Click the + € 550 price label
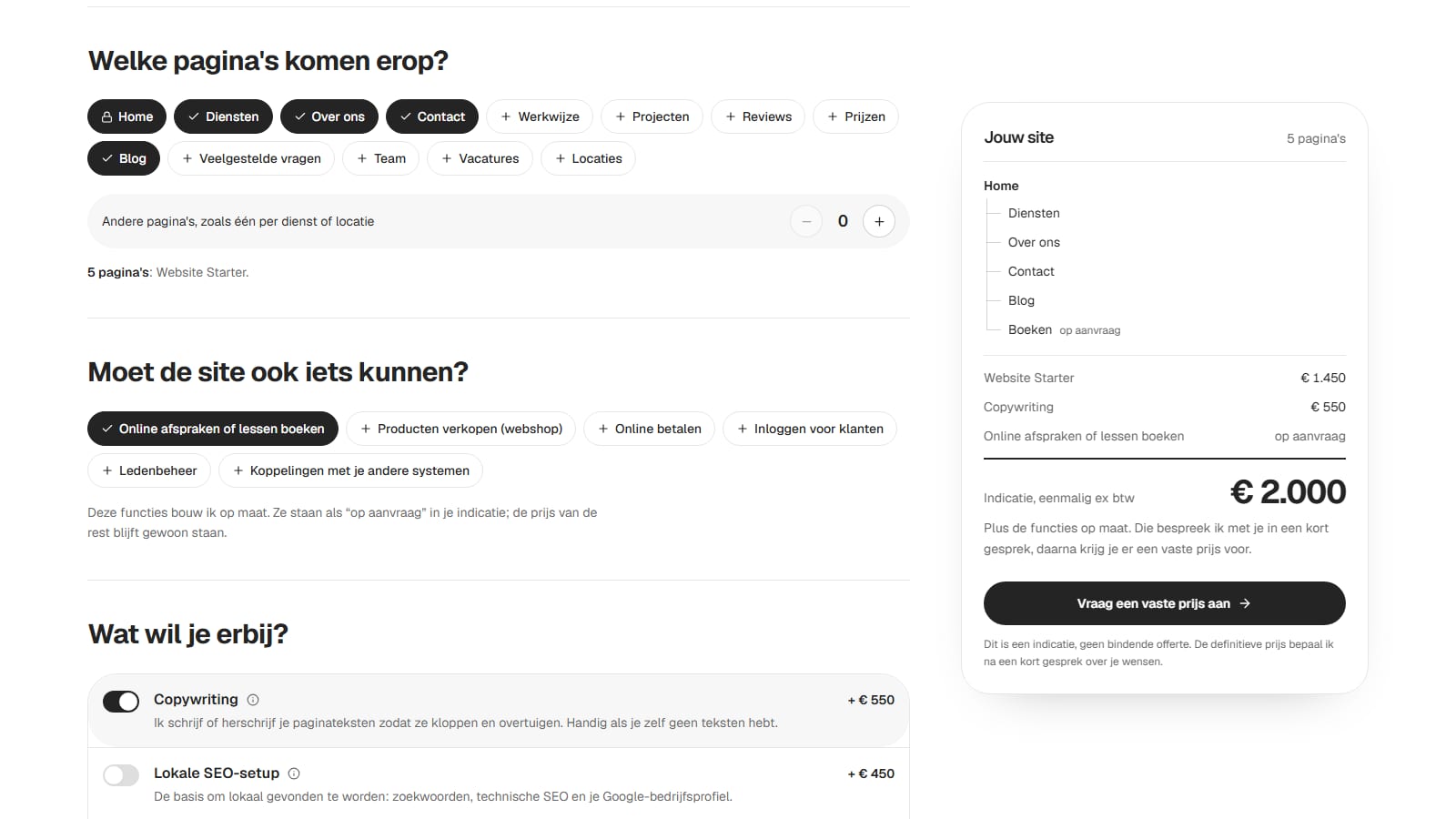Viewport: 1456px width, 819px height. tap(871, 700)
